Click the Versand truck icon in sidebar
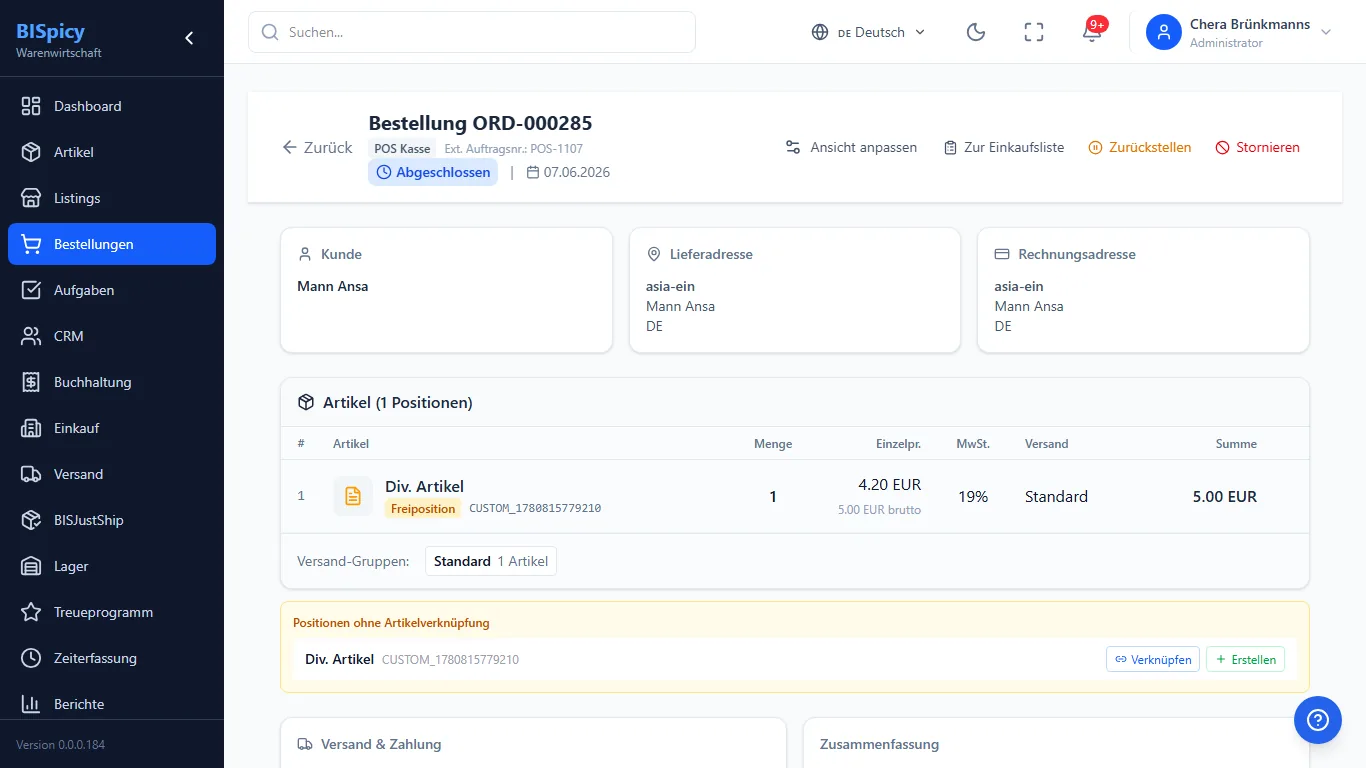1366x768 pixels. [31, 474]
